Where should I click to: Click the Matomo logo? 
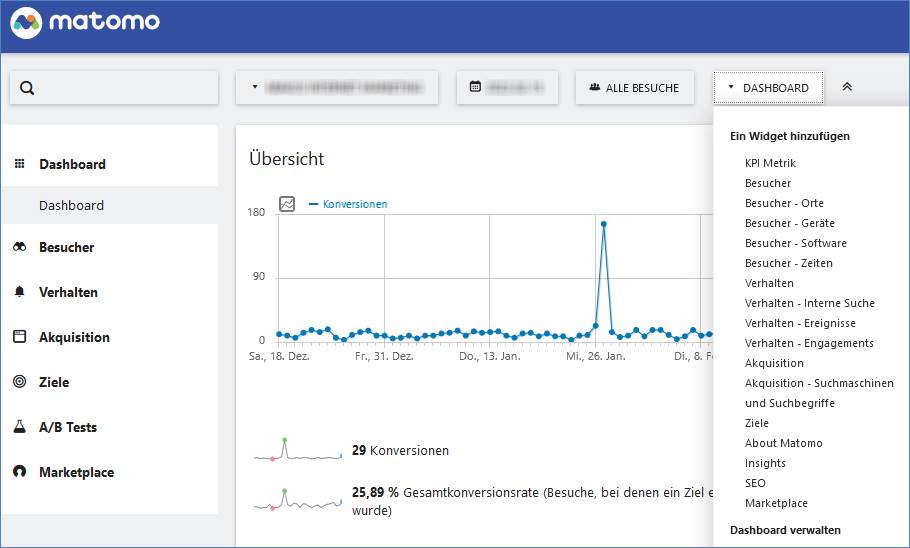click(85, 23)
